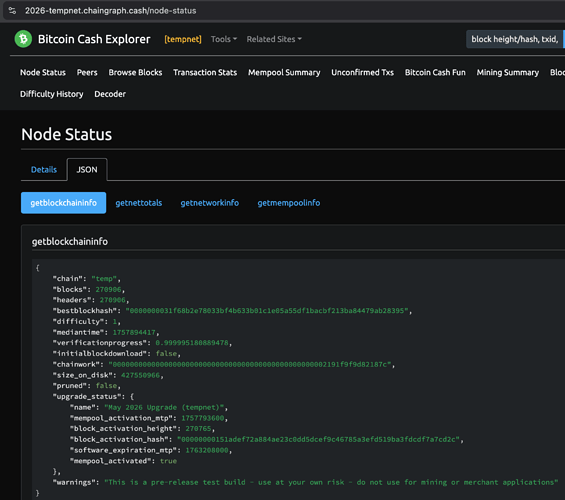Open site settings icon in address bar

[12, 10]
